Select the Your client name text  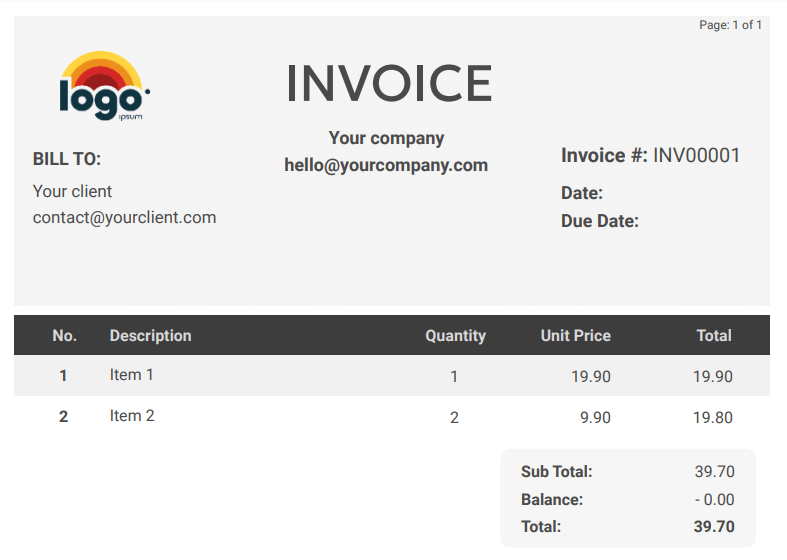(72, 191)
